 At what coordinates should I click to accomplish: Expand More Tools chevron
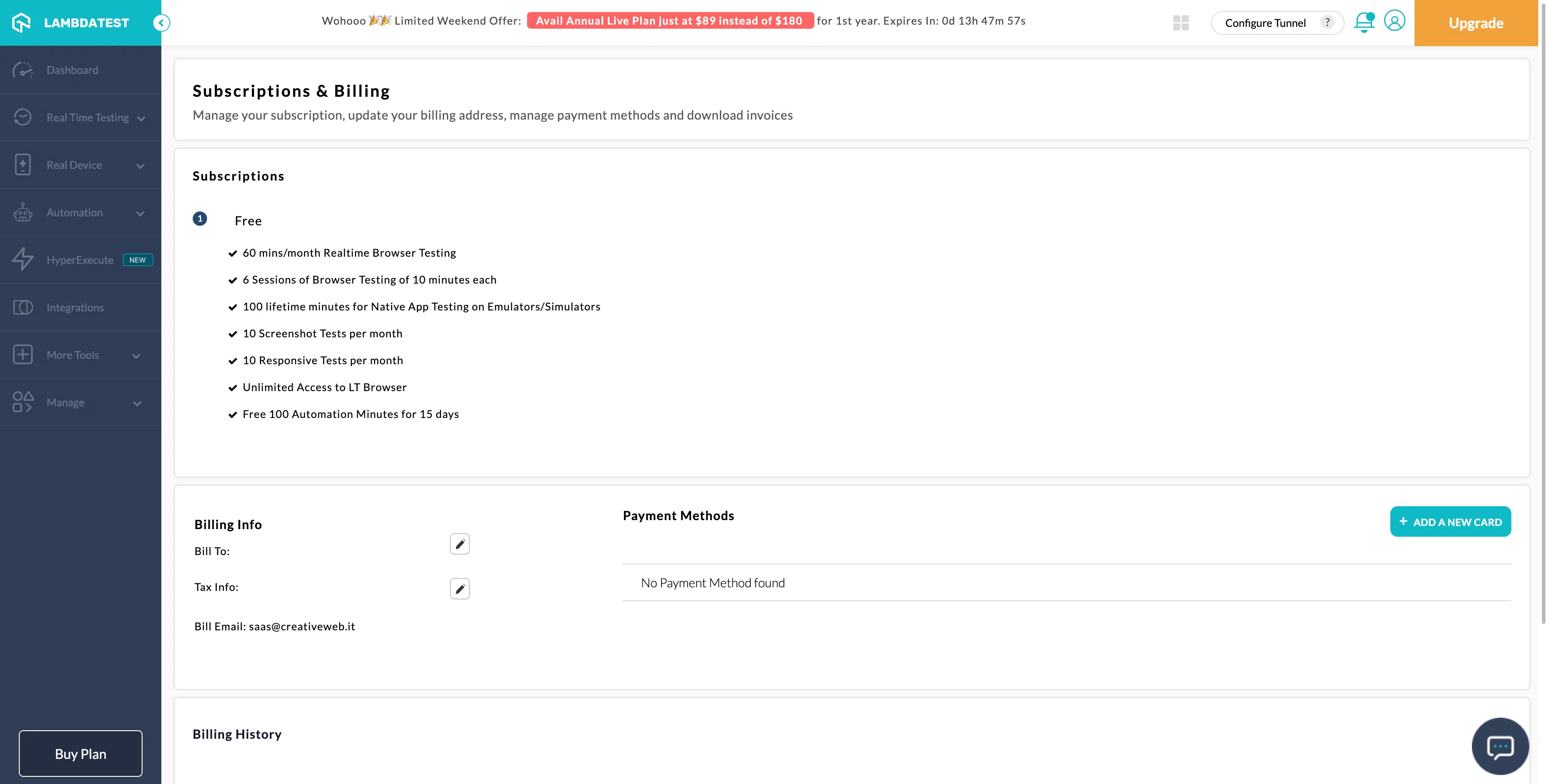137,356
